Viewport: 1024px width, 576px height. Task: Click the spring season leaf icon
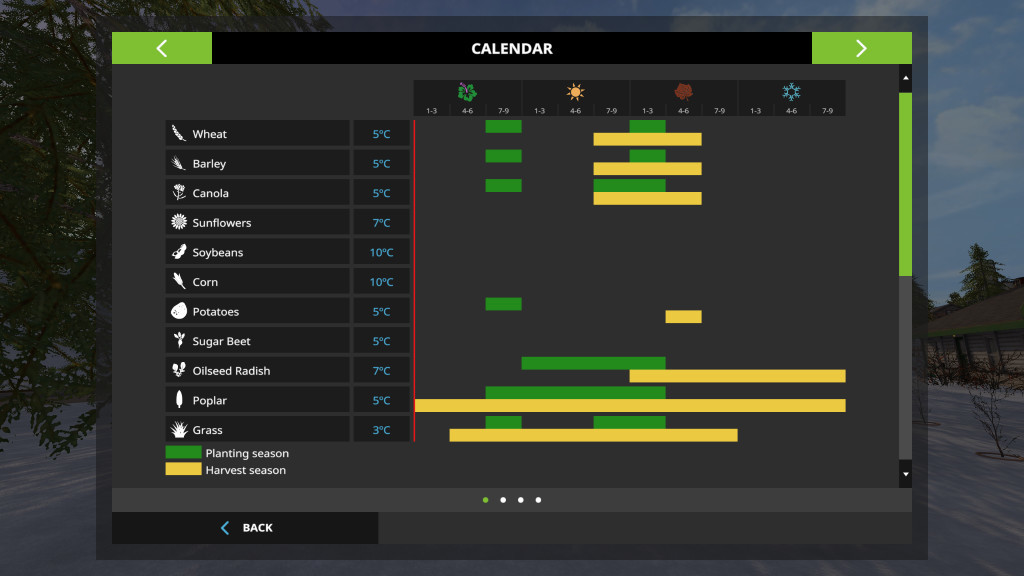pyautogui.click(x=467, y=92)
